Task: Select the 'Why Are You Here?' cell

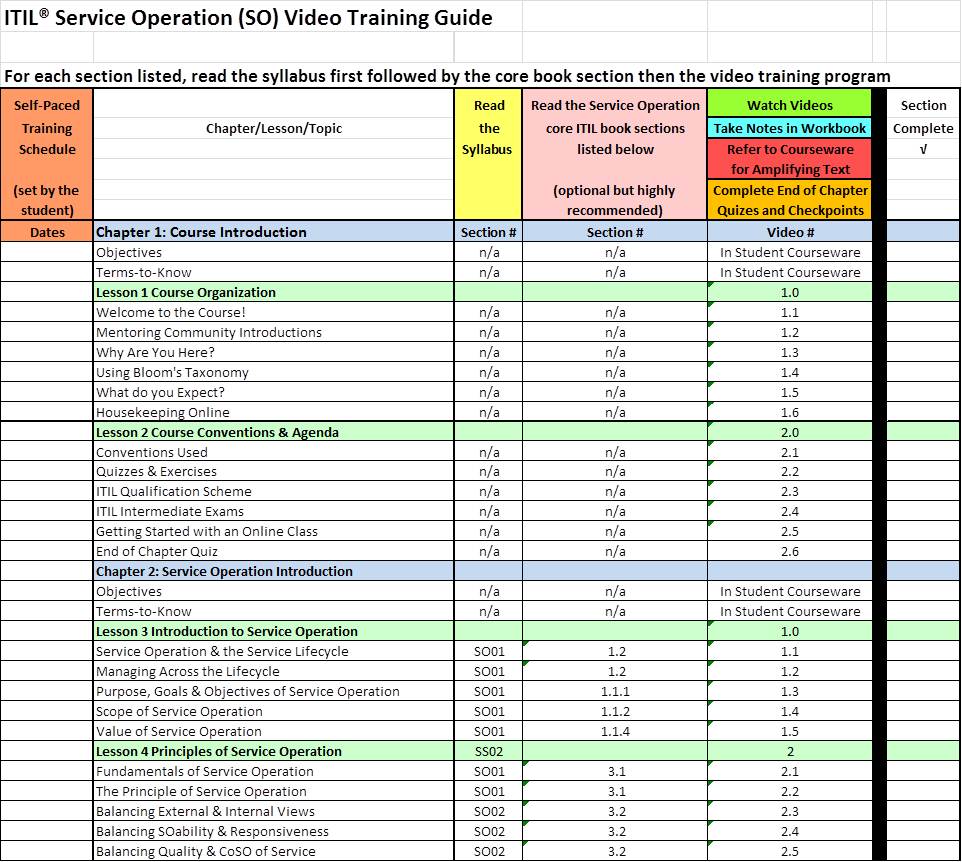Action: point(274,352)
